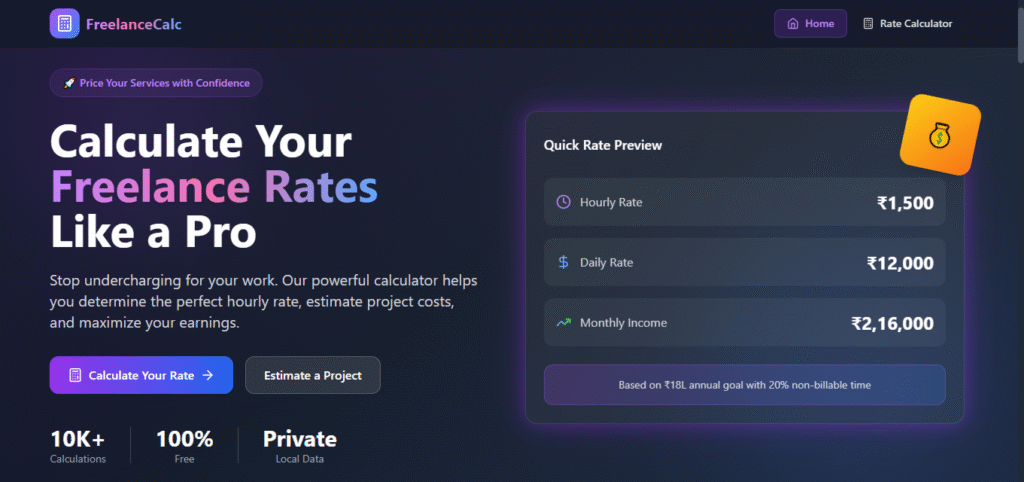
Task: Click the FreelanceCalc calculator logo icon
Action: [x=64, y=23]
